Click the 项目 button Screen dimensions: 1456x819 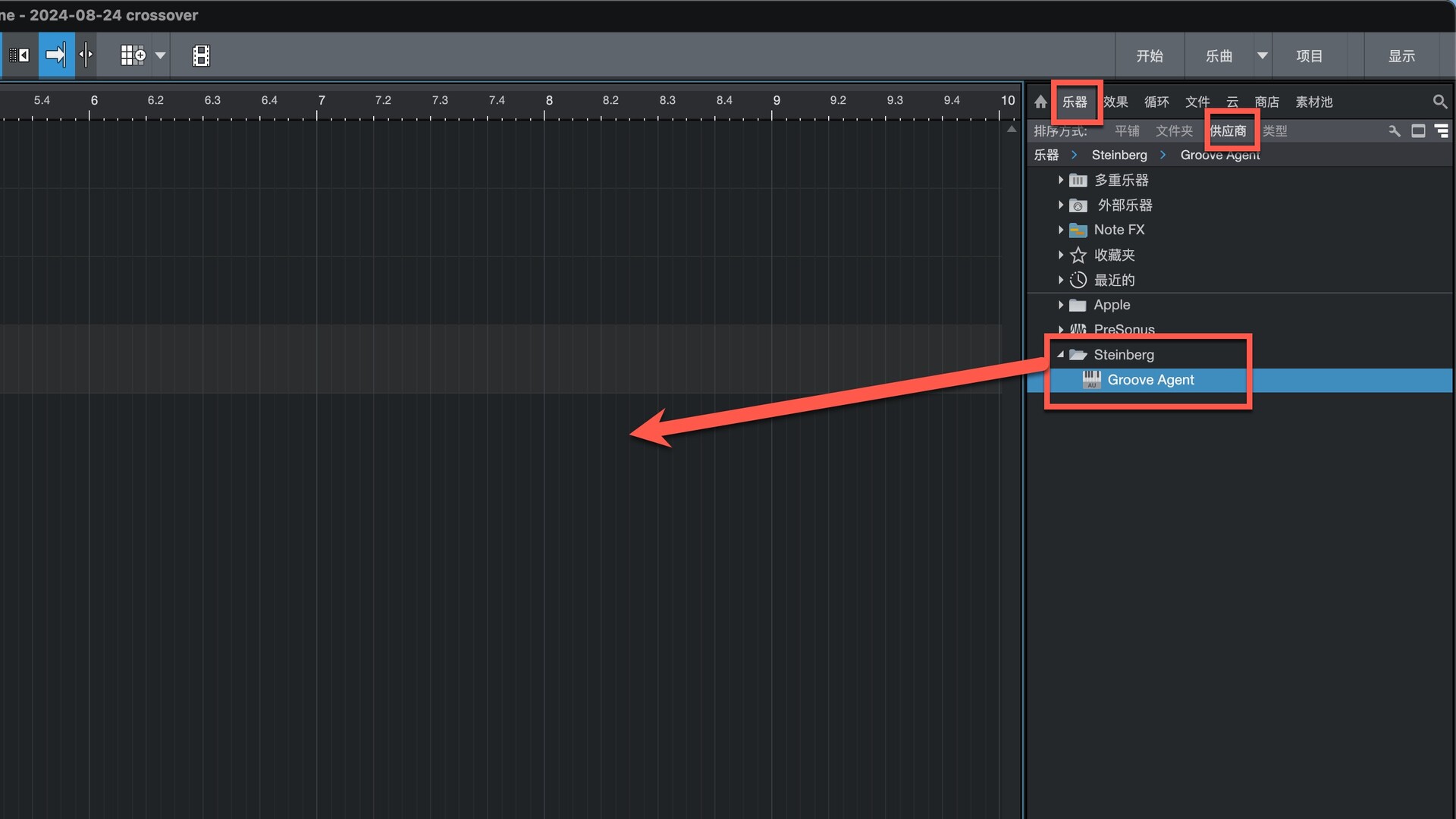pyautogui.click(x=1309, y=55)
